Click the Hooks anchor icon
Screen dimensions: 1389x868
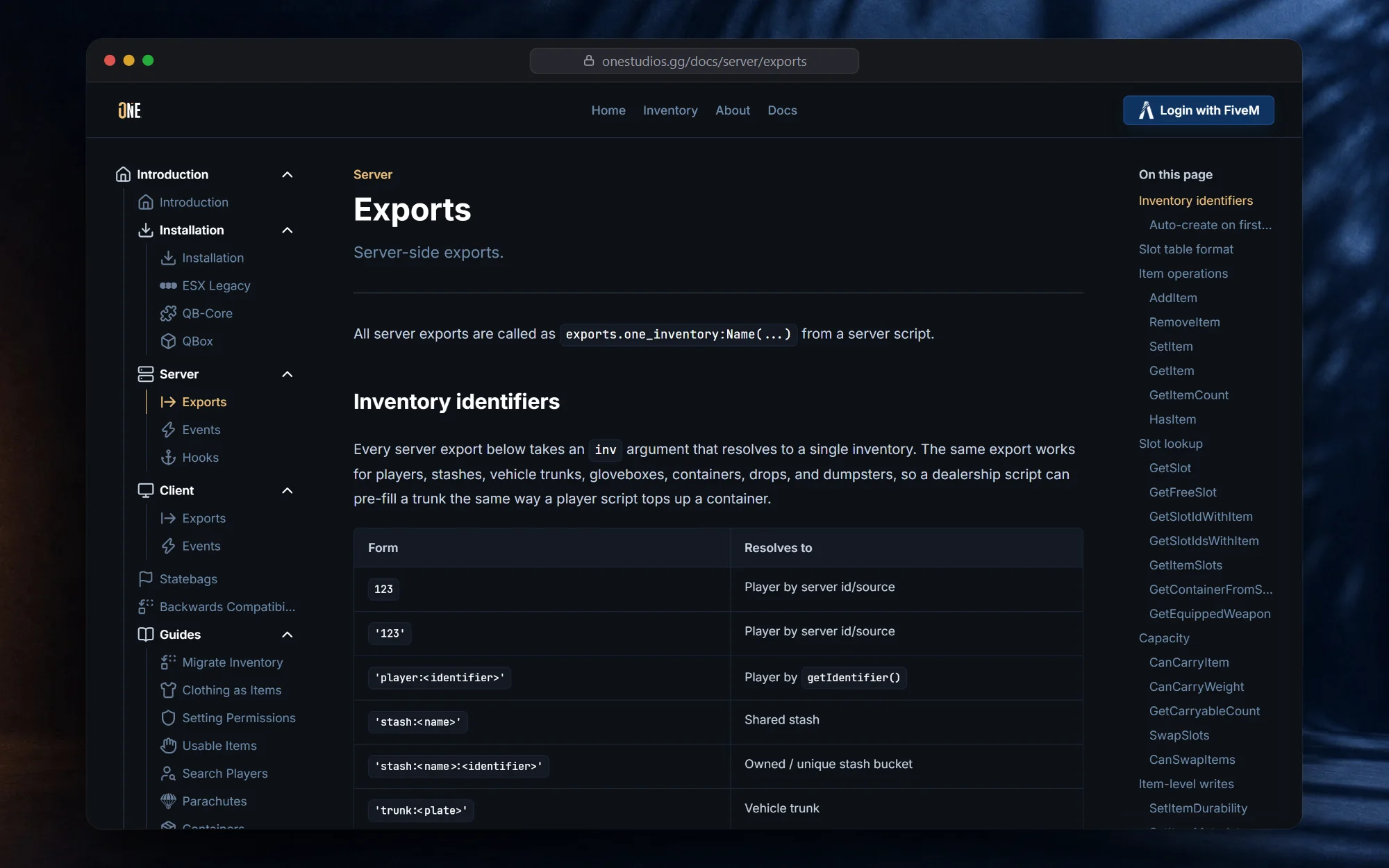[x=168, y=458]
